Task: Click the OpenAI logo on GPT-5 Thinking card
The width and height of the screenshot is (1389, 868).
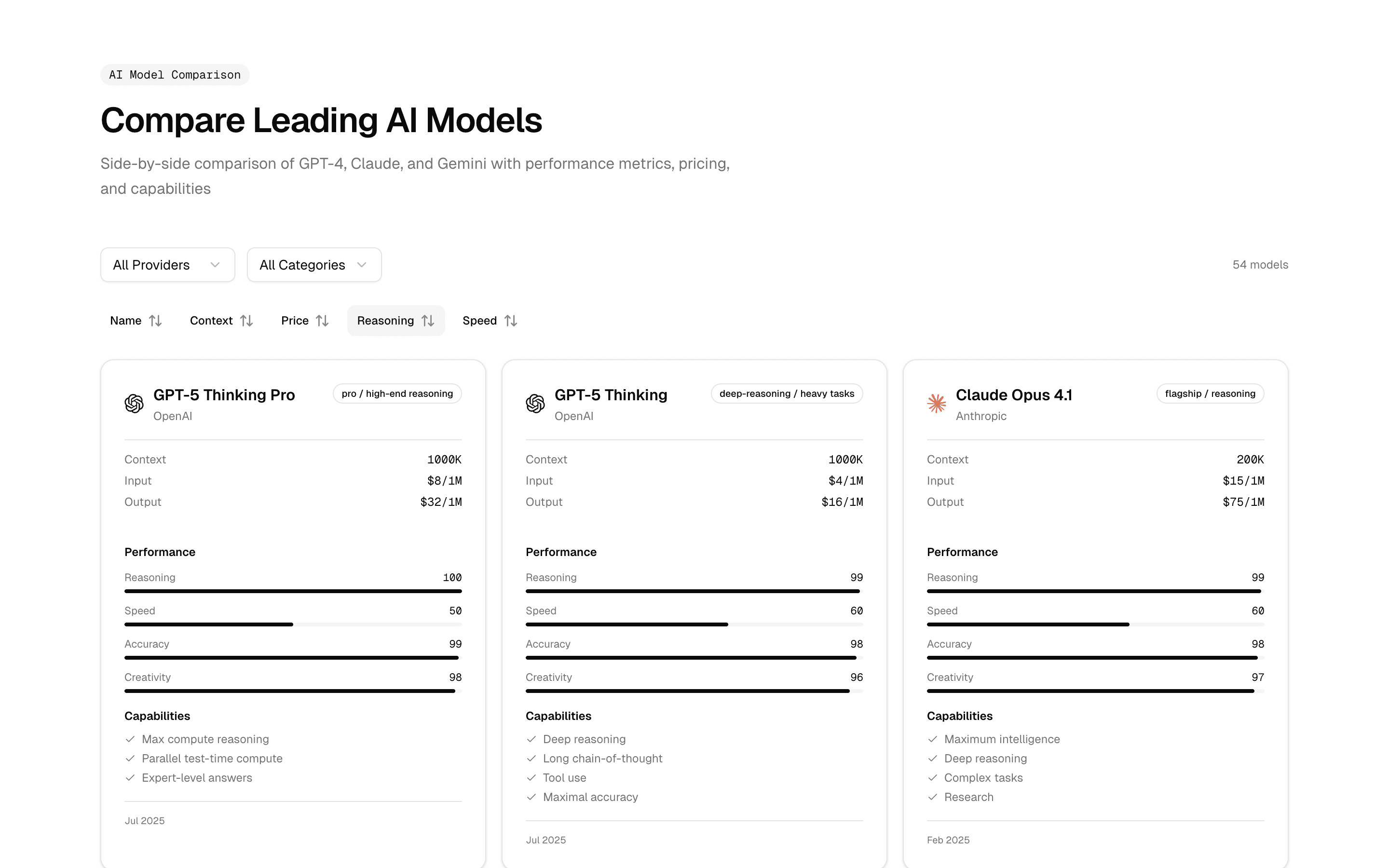Action: click(535, 403)
